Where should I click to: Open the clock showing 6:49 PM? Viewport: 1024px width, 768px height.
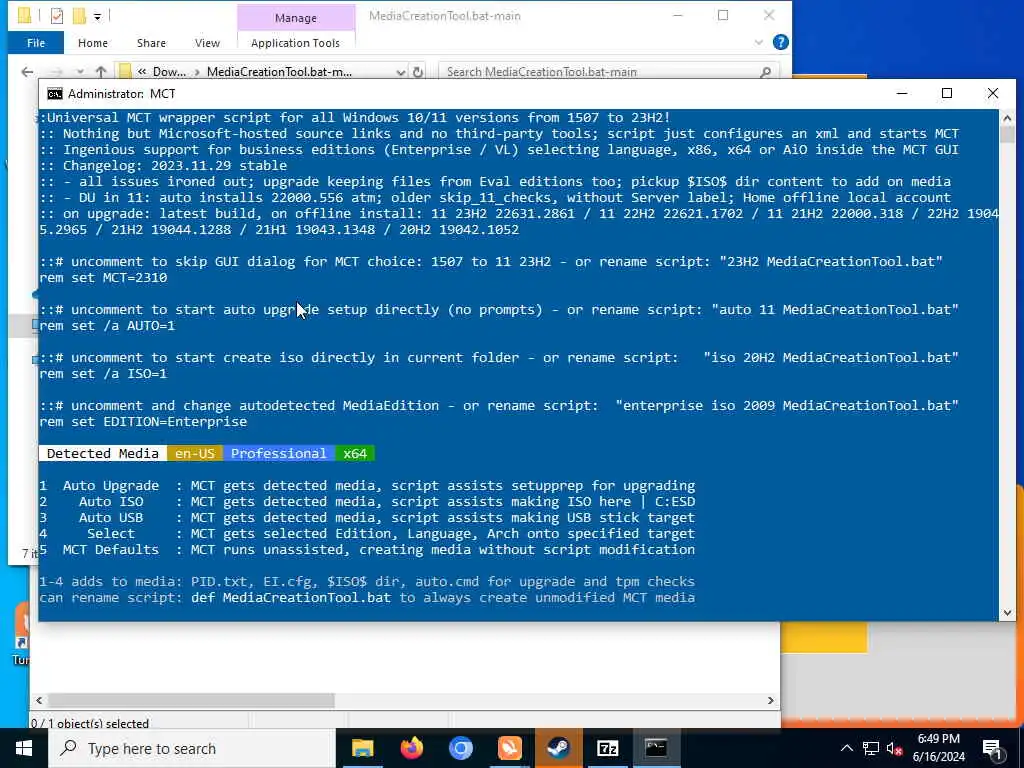[938, 748]
